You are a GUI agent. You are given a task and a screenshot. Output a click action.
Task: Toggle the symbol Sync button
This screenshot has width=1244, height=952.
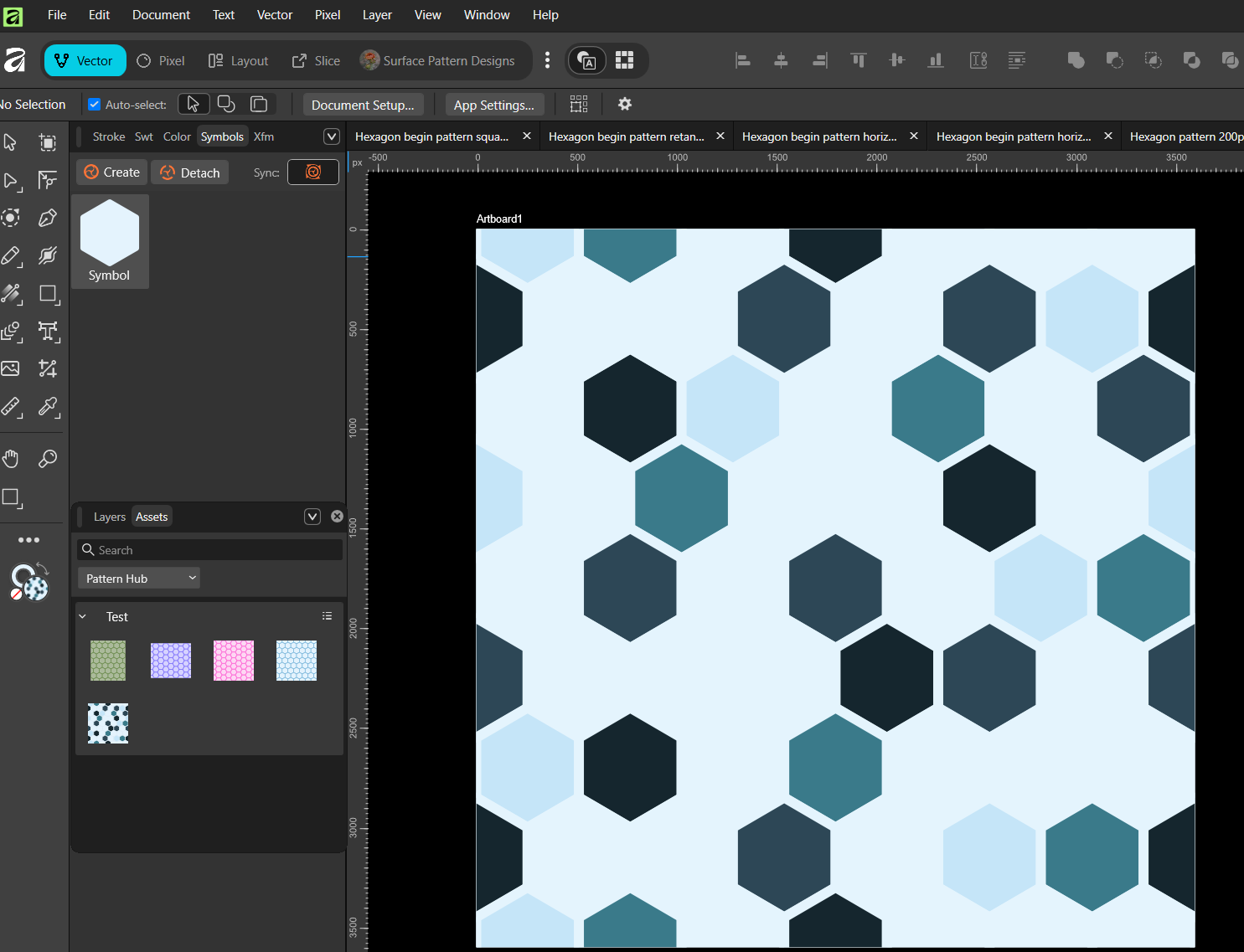(313, 172)
